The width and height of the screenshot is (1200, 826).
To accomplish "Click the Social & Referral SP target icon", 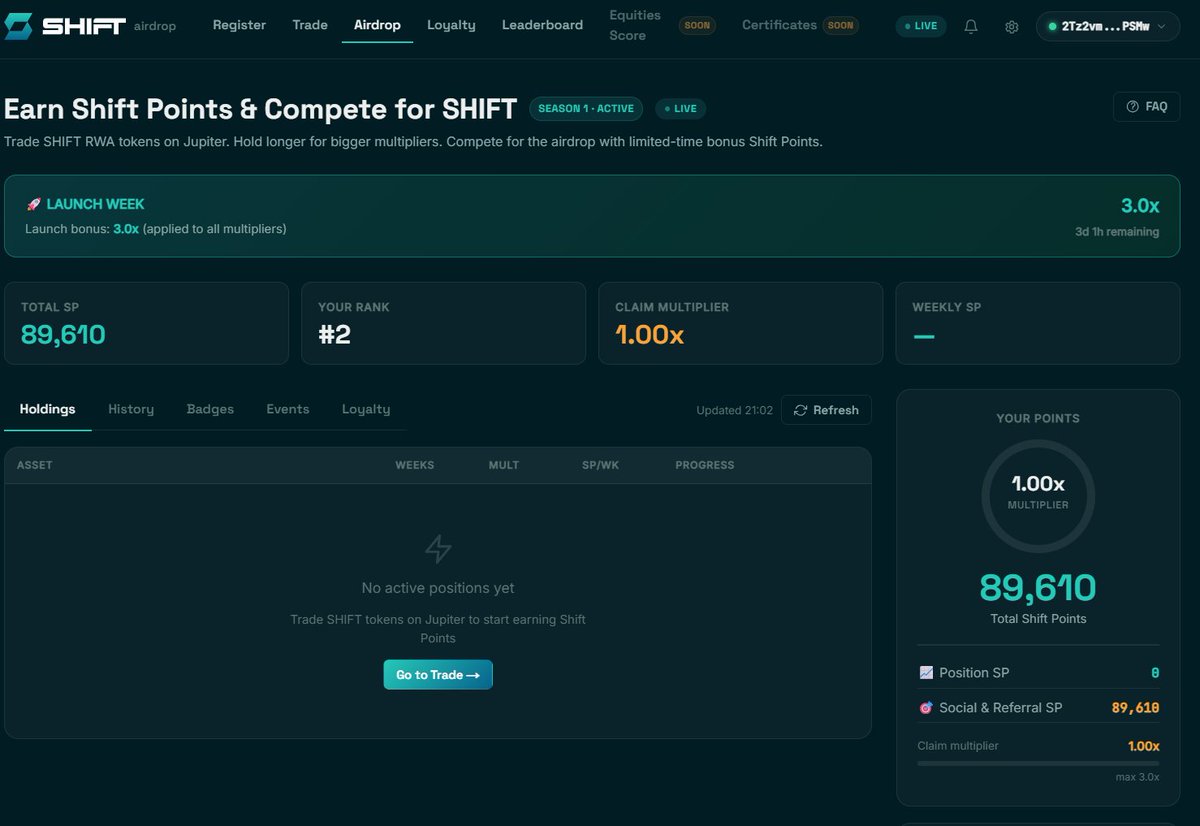I will (925, 708).
